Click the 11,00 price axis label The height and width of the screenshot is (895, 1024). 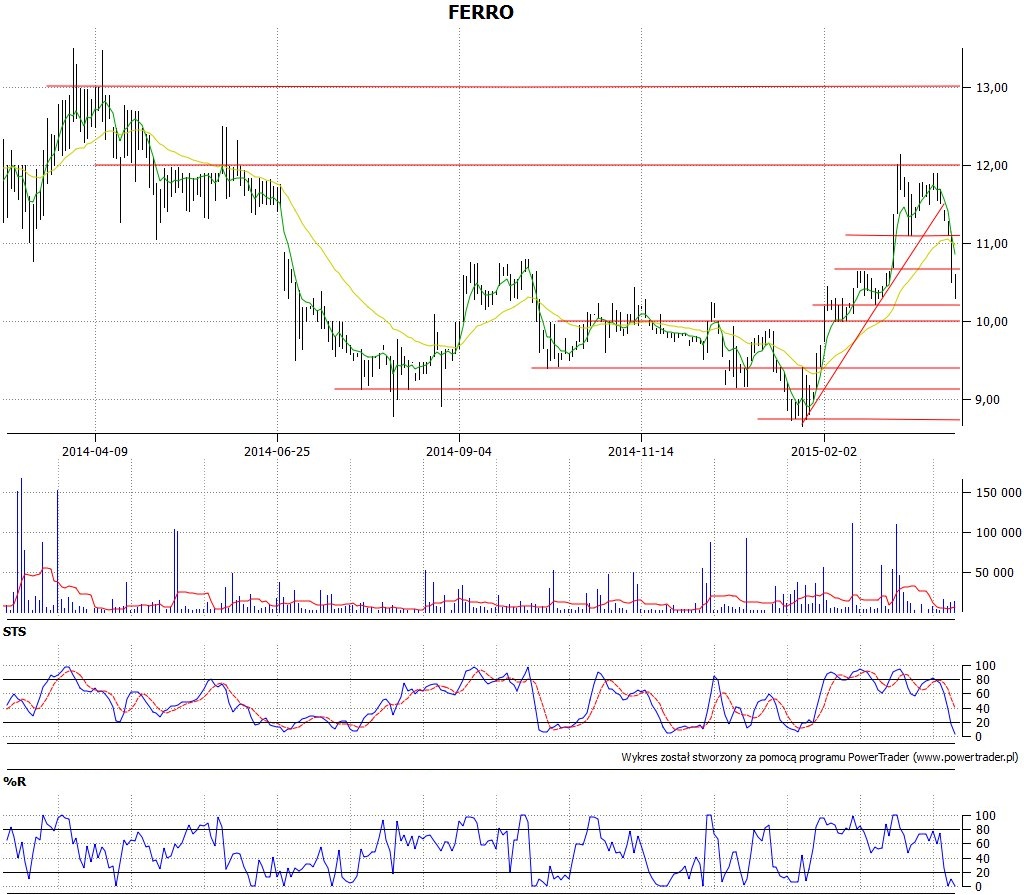pyautogui.click(x=992, y=244)
